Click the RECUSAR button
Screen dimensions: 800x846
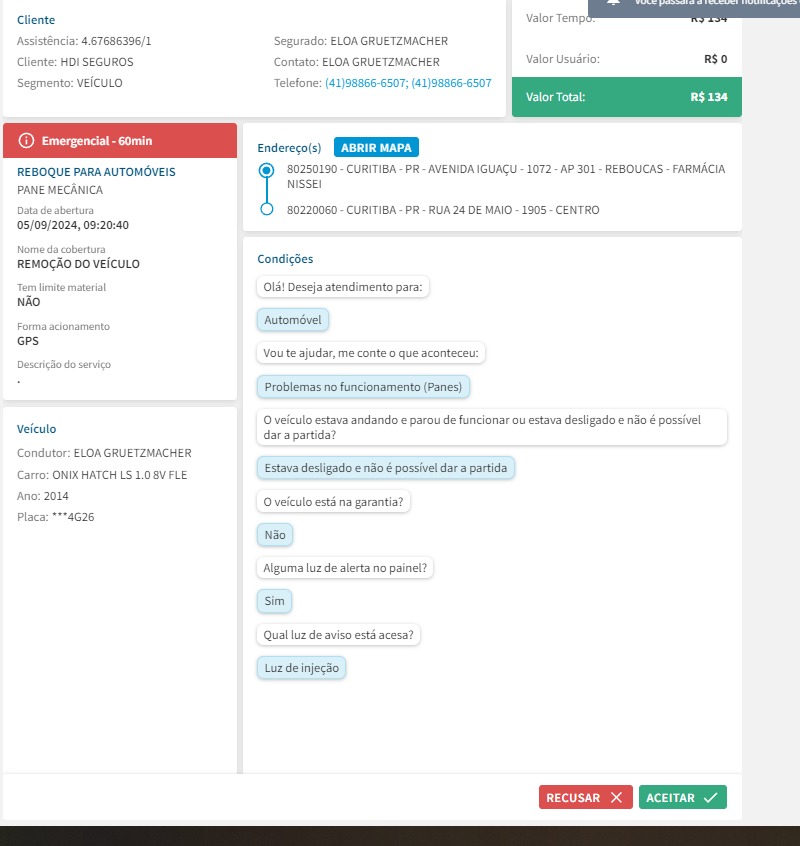click(585, 797)
